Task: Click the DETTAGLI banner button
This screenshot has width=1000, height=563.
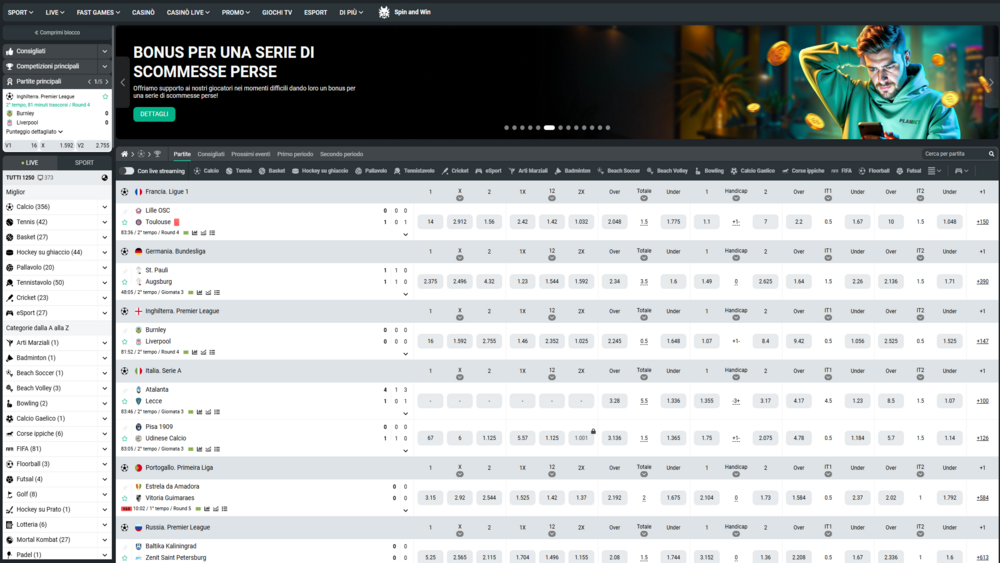Action: coord(154,114)
